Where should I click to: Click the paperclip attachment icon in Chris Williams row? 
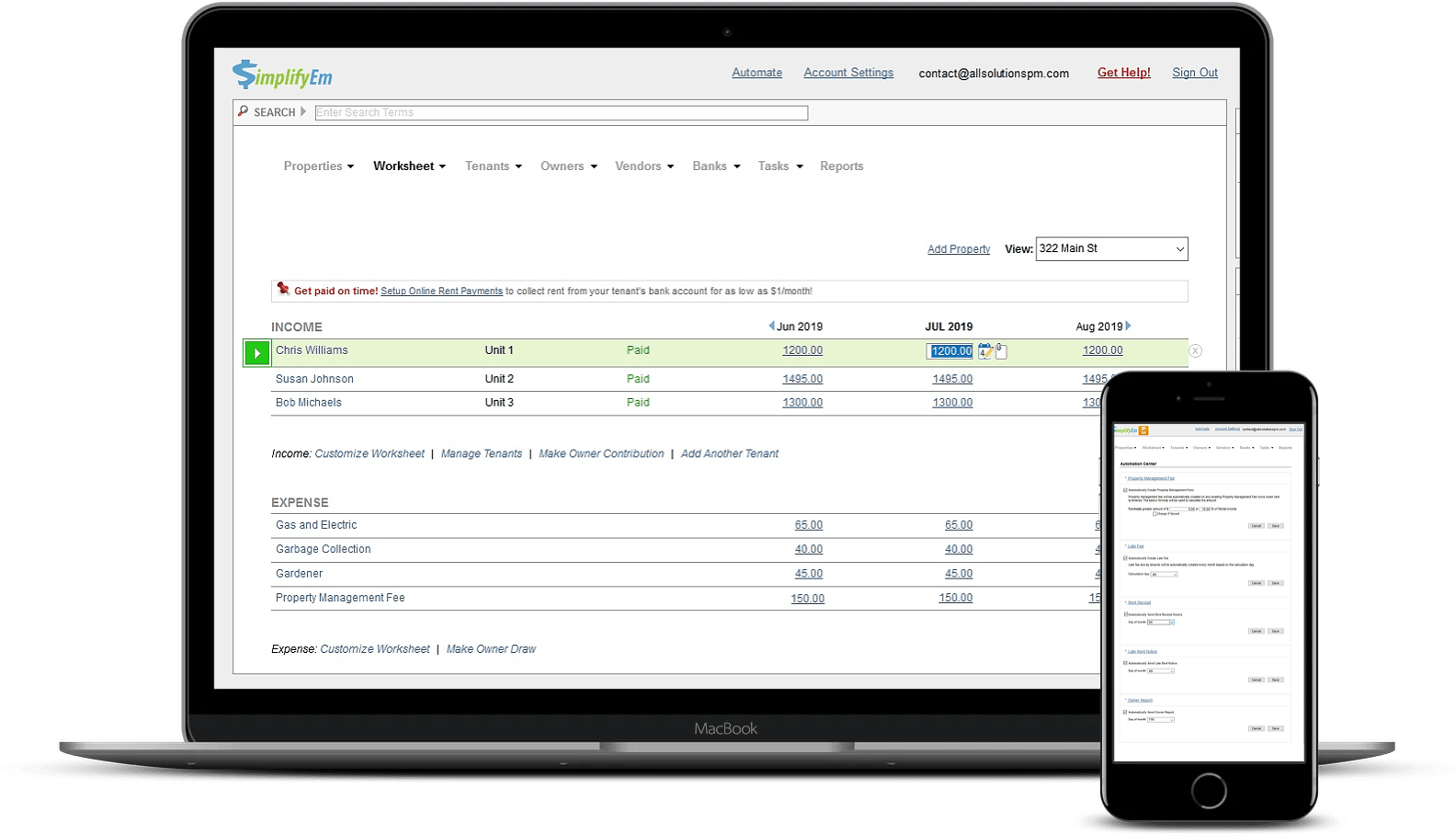click(1001, 351)
